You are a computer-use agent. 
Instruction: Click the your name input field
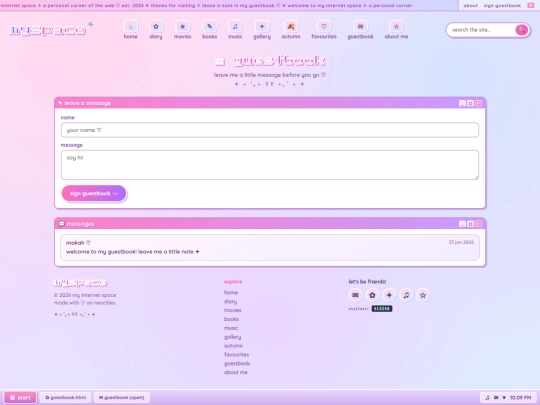tap(270, 130)
